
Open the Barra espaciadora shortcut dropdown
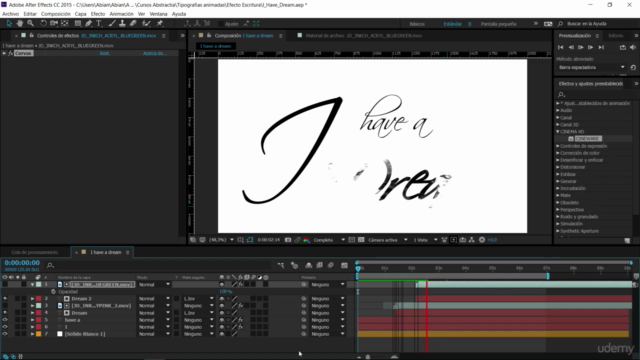[591, 67]
